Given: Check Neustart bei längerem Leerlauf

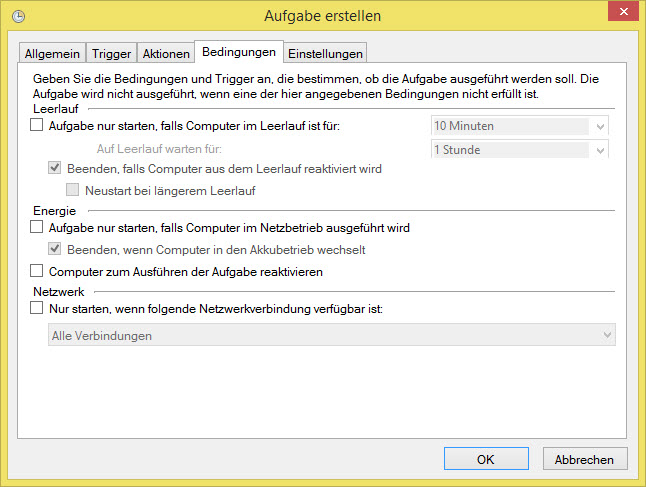Looking at the screenshot, I should [74, 190].
